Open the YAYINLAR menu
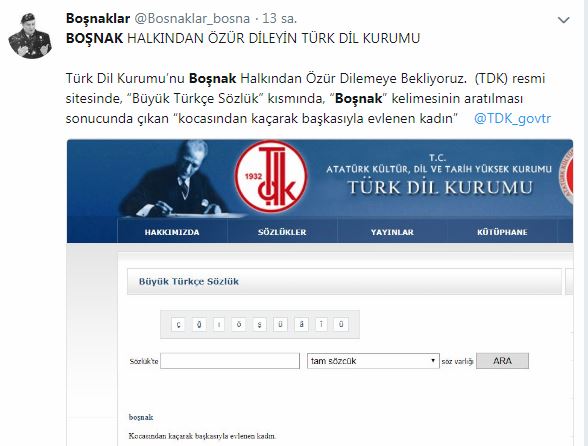Screen dimensions: 588x446 pyautogui.click(x=392, y=232)
